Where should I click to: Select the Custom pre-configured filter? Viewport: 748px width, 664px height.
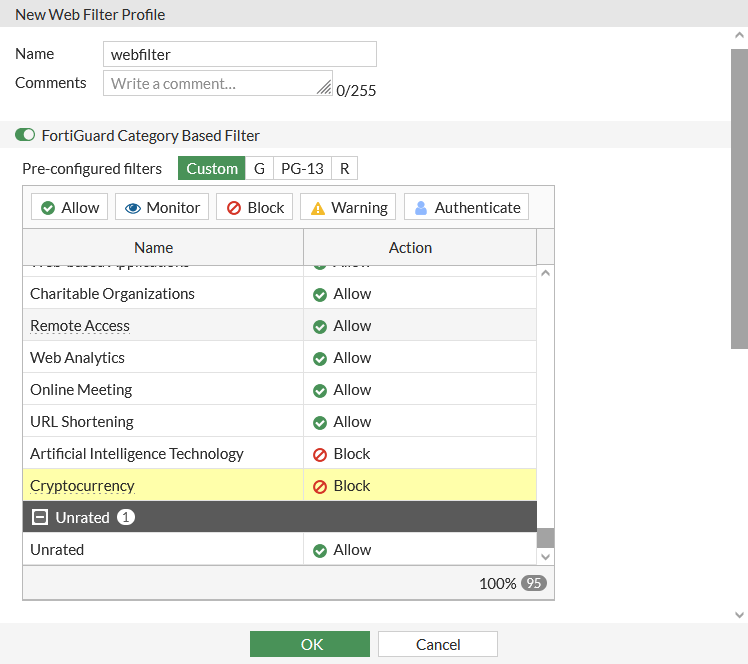pos(212,168)
